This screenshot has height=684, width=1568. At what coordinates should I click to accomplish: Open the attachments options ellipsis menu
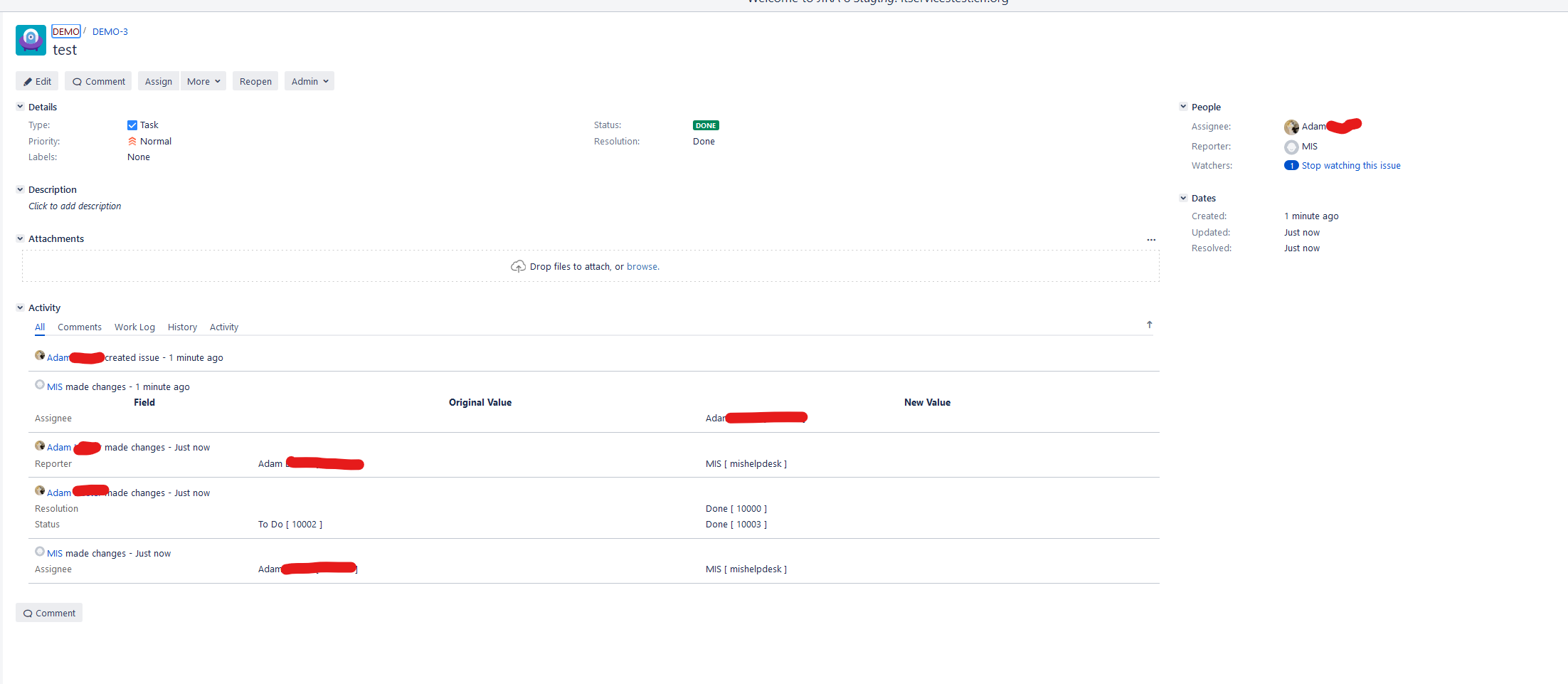click(1151, 240)
